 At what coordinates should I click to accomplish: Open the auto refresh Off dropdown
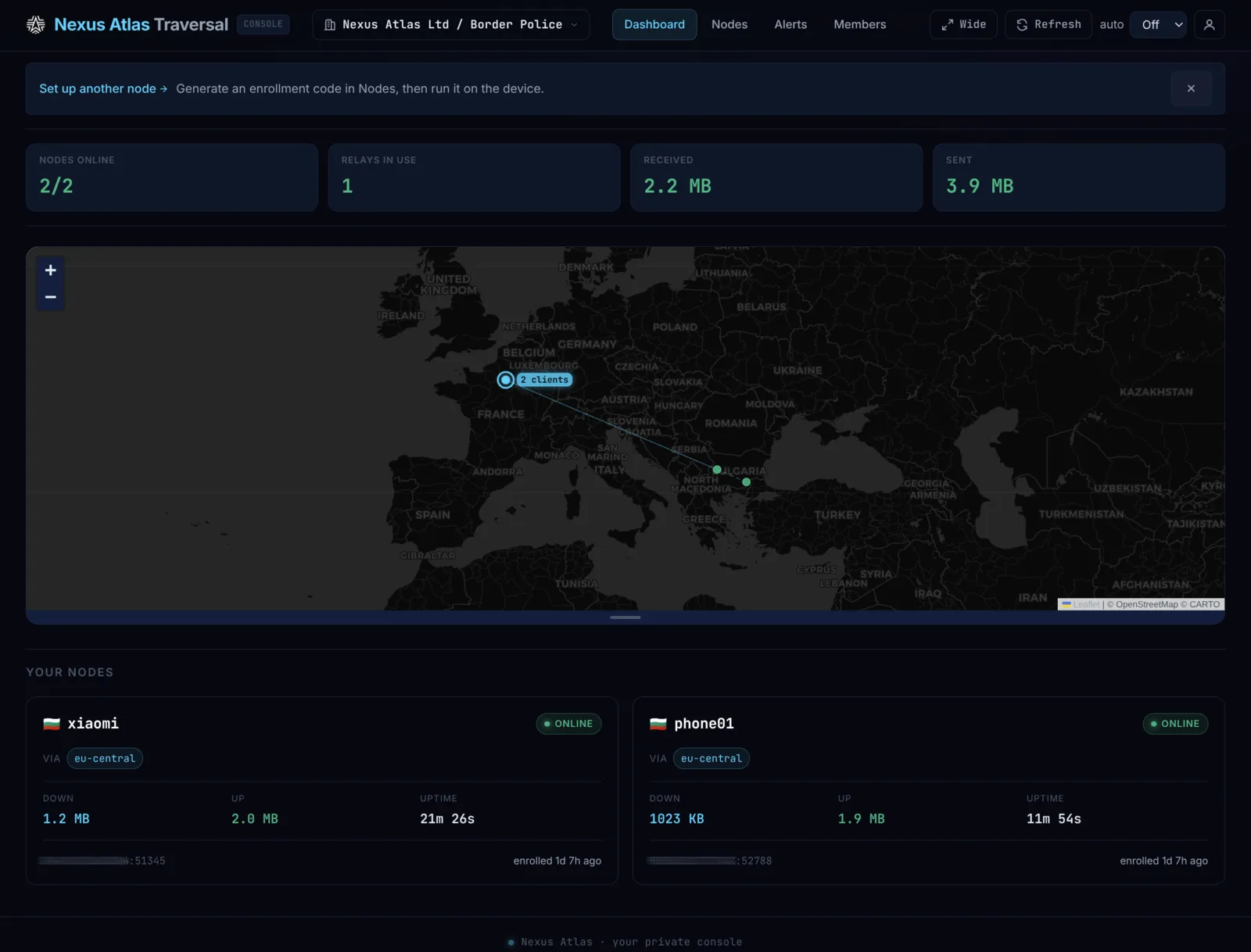(1158, 25)
